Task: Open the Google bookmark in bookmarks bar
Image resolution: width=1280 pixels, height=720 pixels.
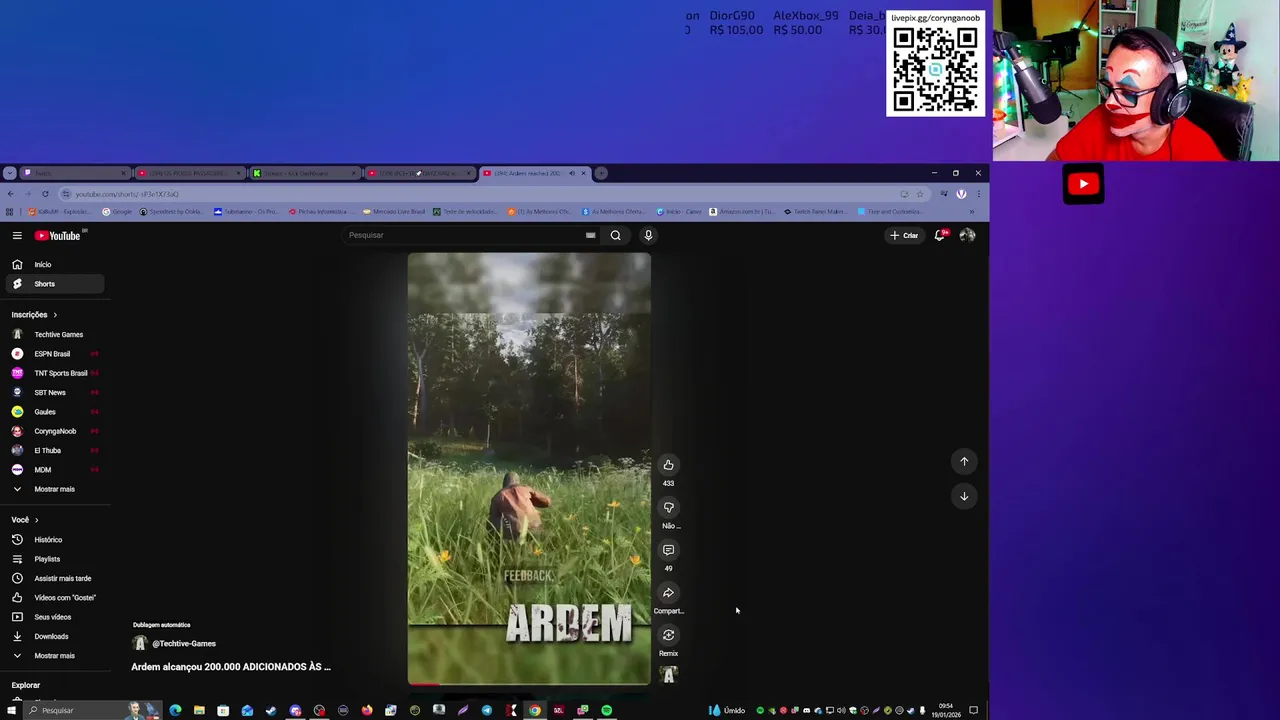Action: 117,212
